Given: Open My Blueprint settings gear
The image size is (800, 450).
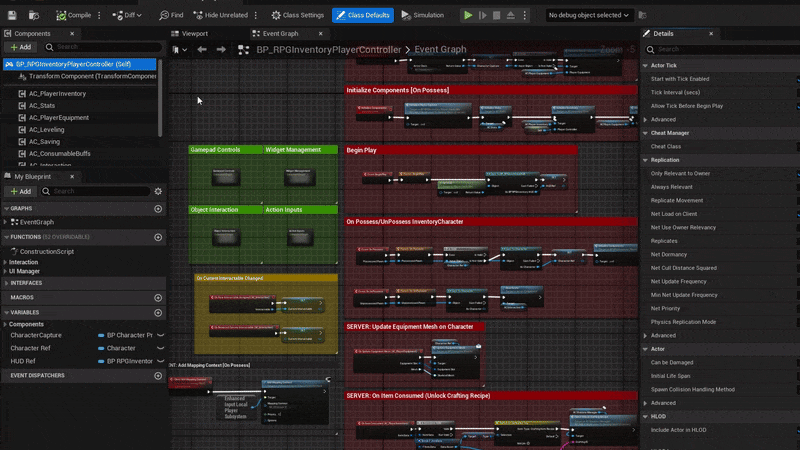Looking at the screenshot, I should pyautogui.click(x=158, y=191).
